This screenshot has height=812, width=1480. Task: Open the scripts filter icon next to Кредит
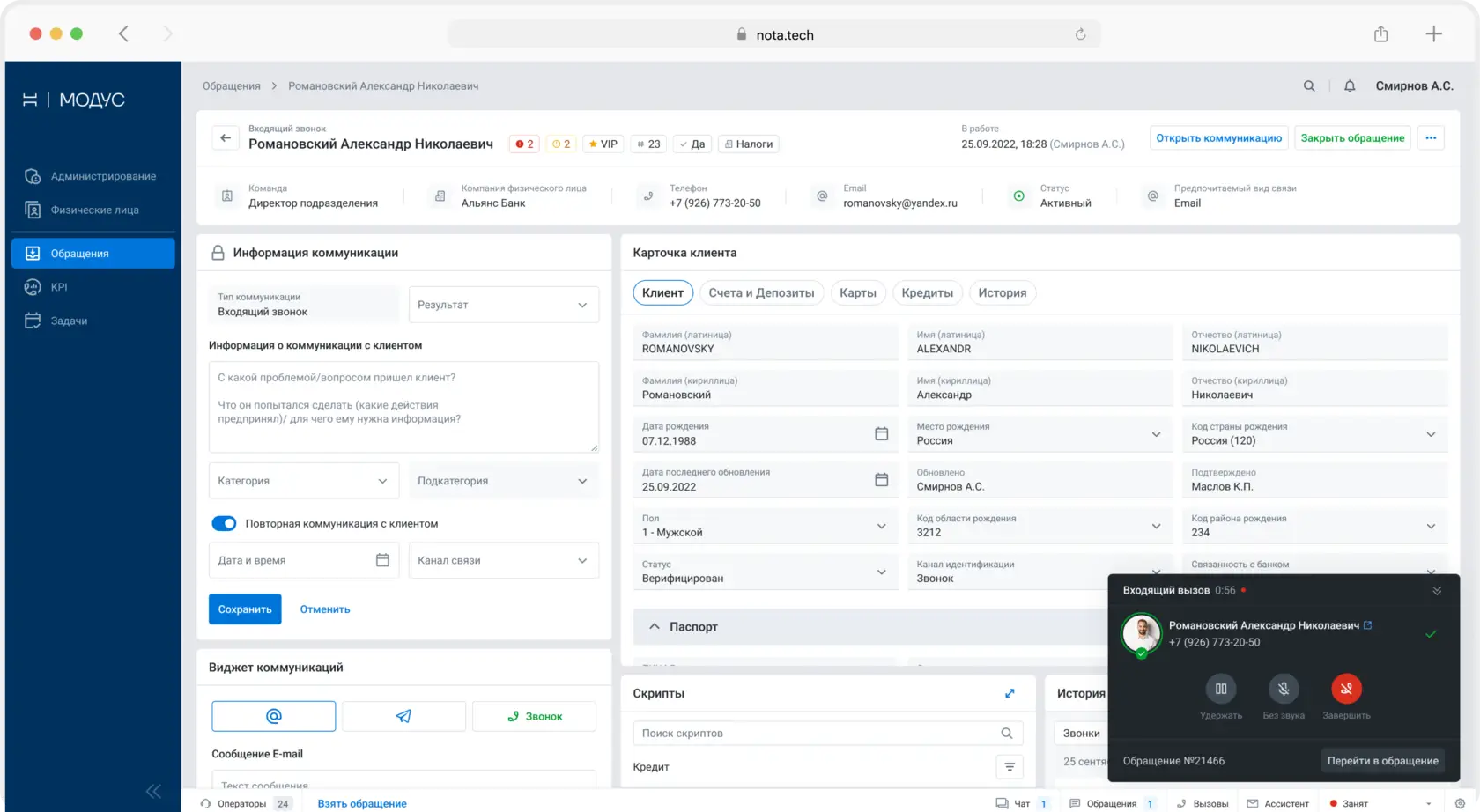point(1010,767)
